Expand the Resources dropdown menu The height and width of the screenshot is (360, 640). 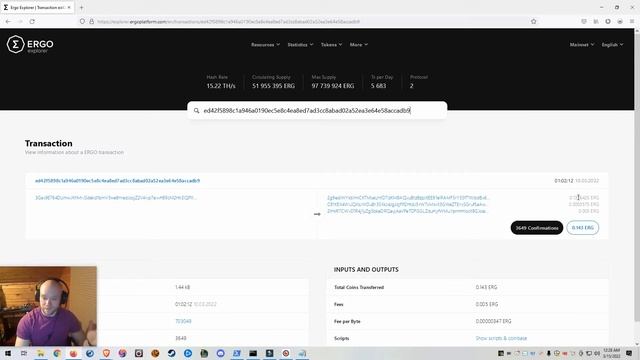[265, 44]
